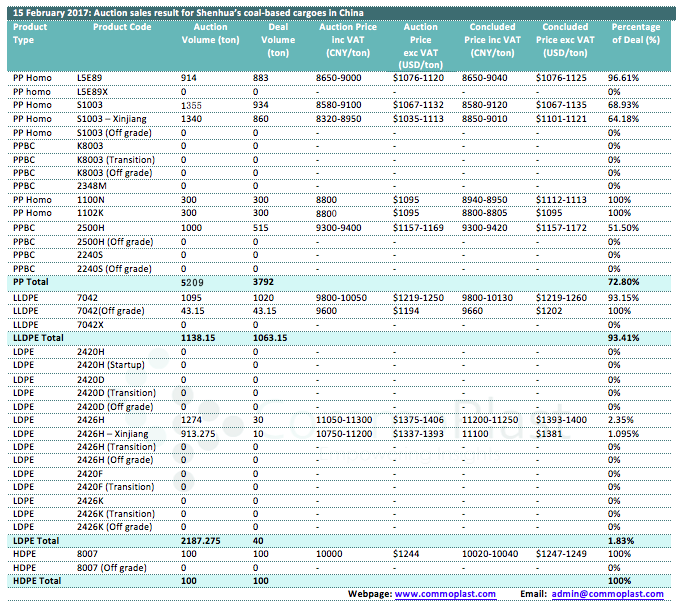Image resolution: width=677 pixels, height=608 pixels.
Task: Click the 10020-10040 concluded price cell
Action: pos(489,553)
